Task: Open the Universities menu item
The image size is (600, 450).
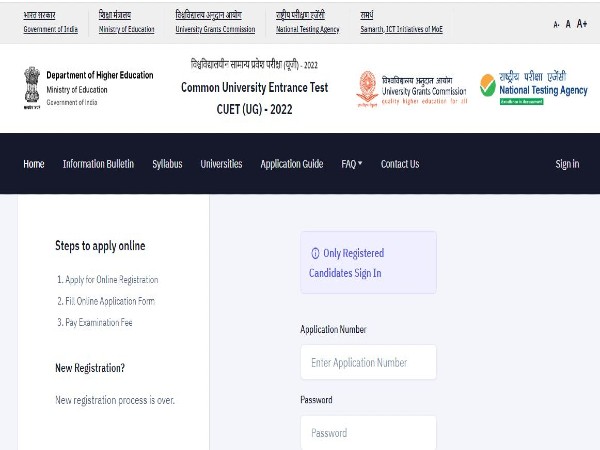Action: click(221, 164)
